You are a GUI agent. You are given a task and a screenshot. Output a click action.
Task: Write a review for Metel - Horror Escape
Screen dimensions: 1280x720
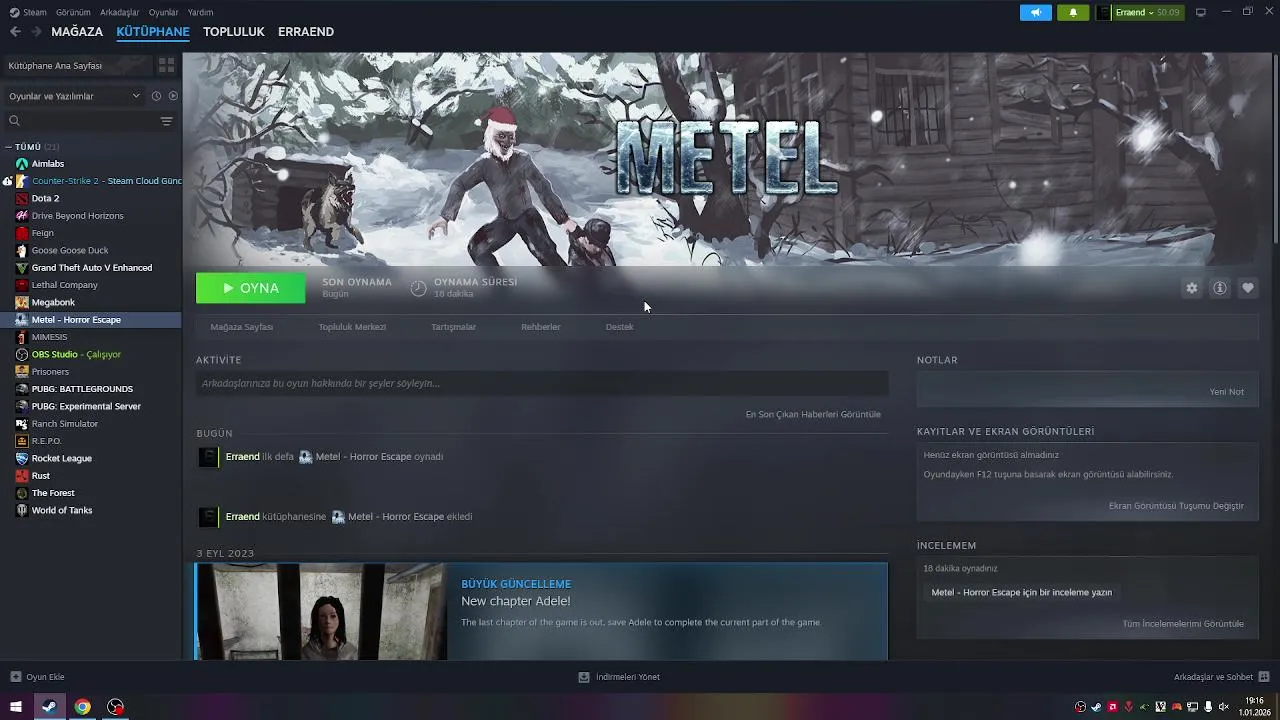[1021, 592]
